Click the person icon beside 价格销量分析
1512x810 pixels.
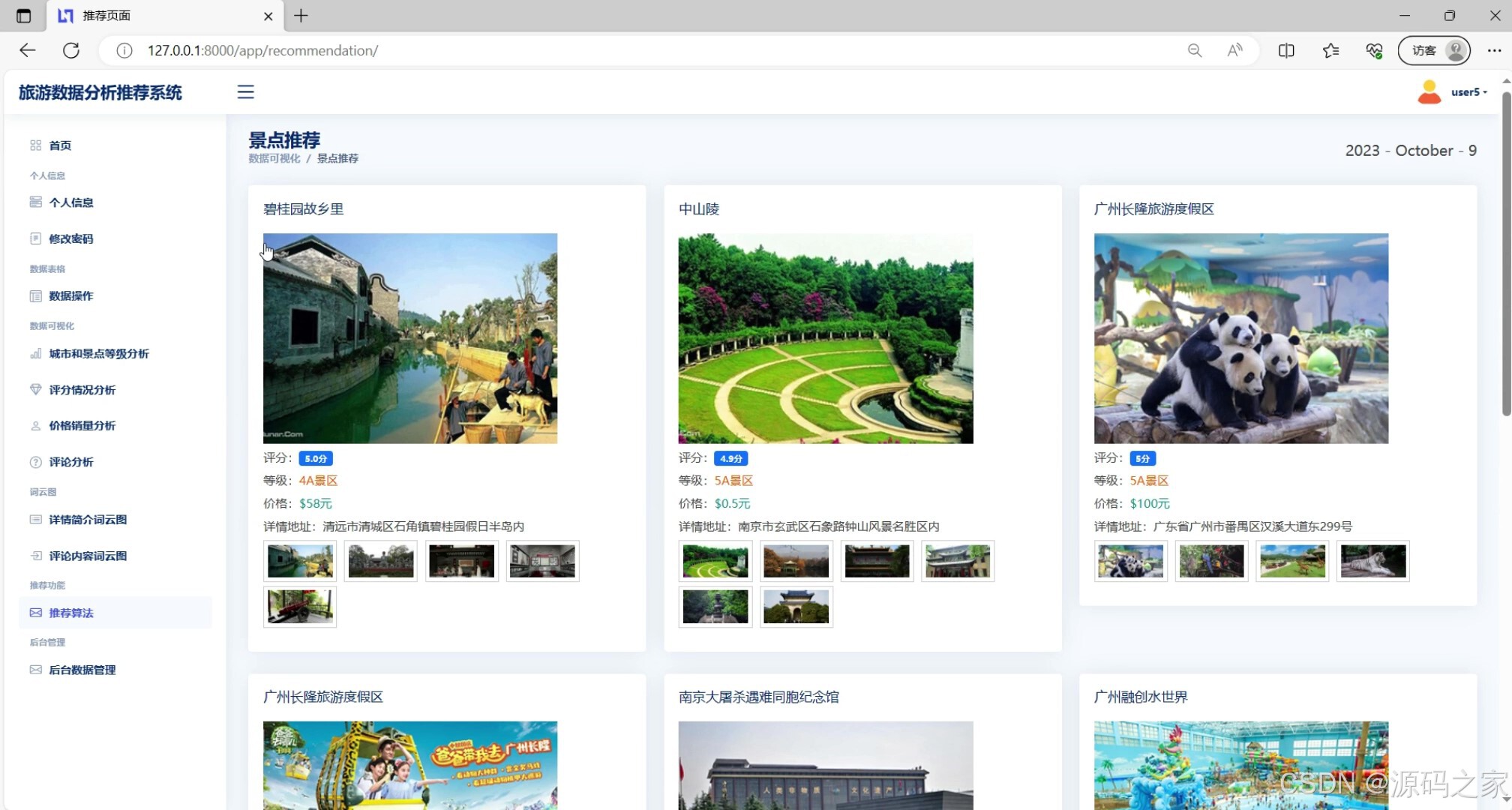[35, 426]
